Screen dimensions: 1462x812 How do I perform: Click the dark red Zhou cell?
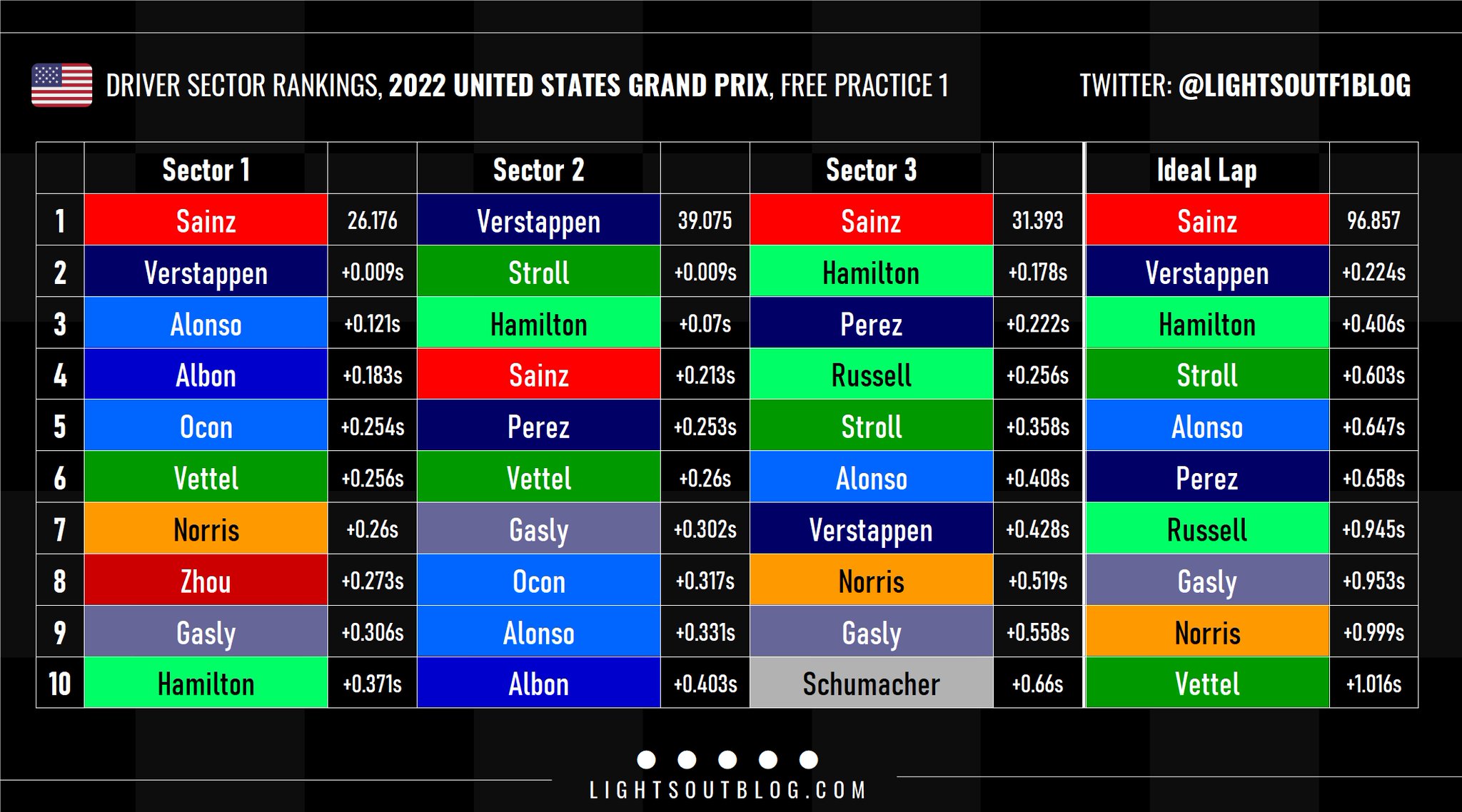206,581
